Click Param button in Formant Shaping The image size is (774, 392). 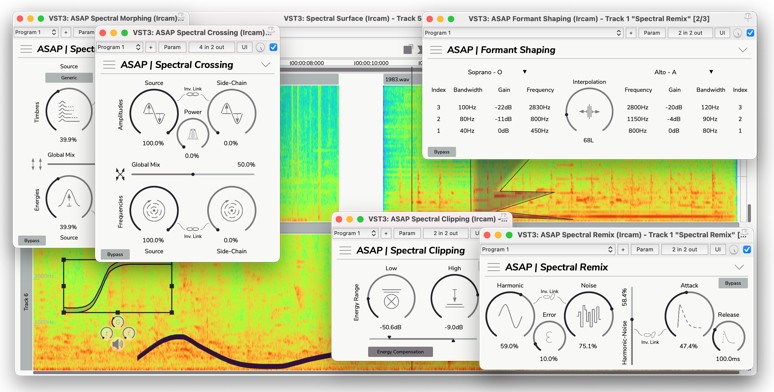point(652,33)
